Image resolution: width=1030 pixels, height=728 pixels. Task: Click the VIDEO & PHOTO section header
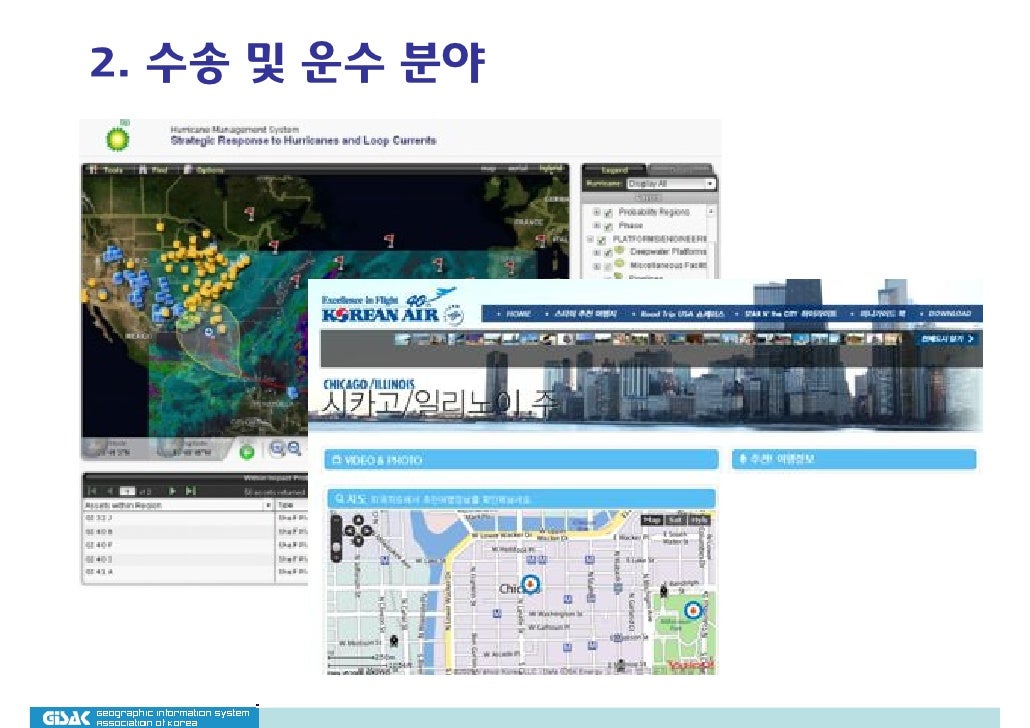coord(522,460)
